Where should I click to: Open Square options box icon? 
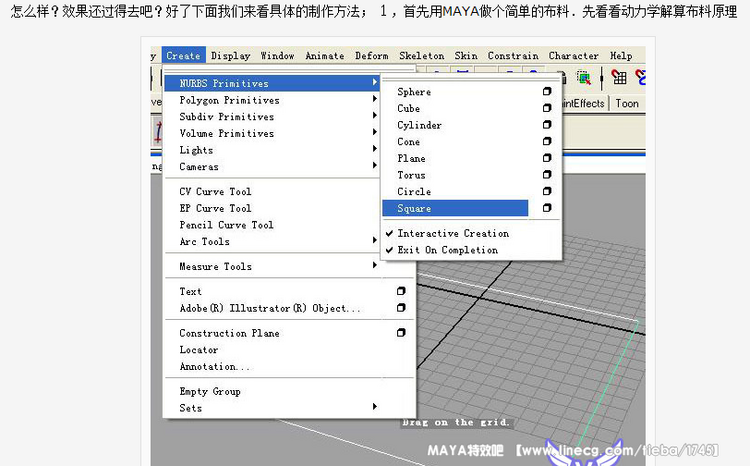547,208
